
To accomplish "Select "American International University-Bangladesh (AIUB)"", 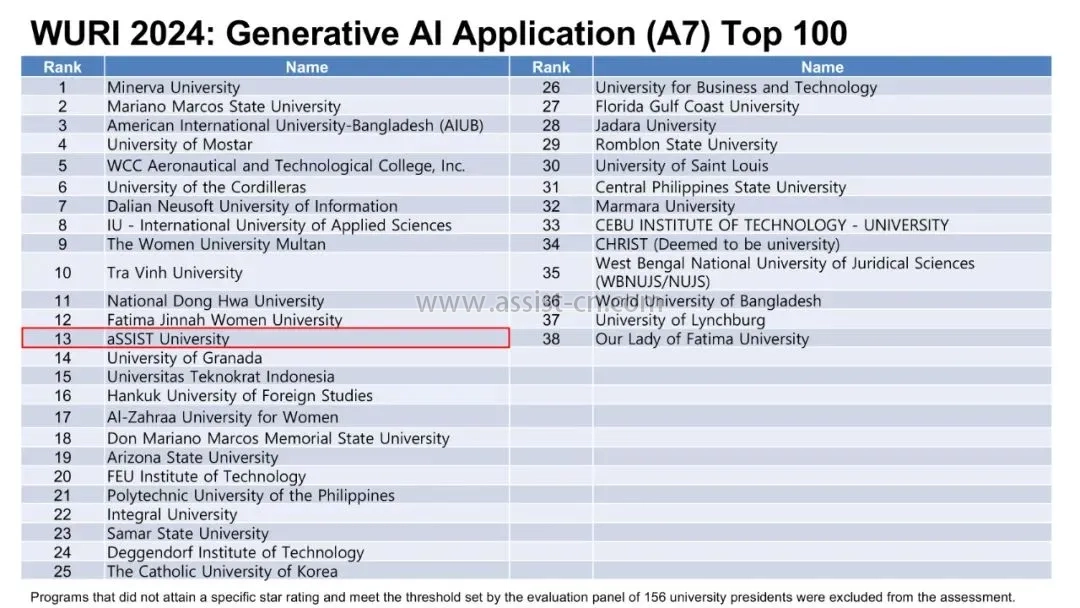I will [x=295, y=125].
